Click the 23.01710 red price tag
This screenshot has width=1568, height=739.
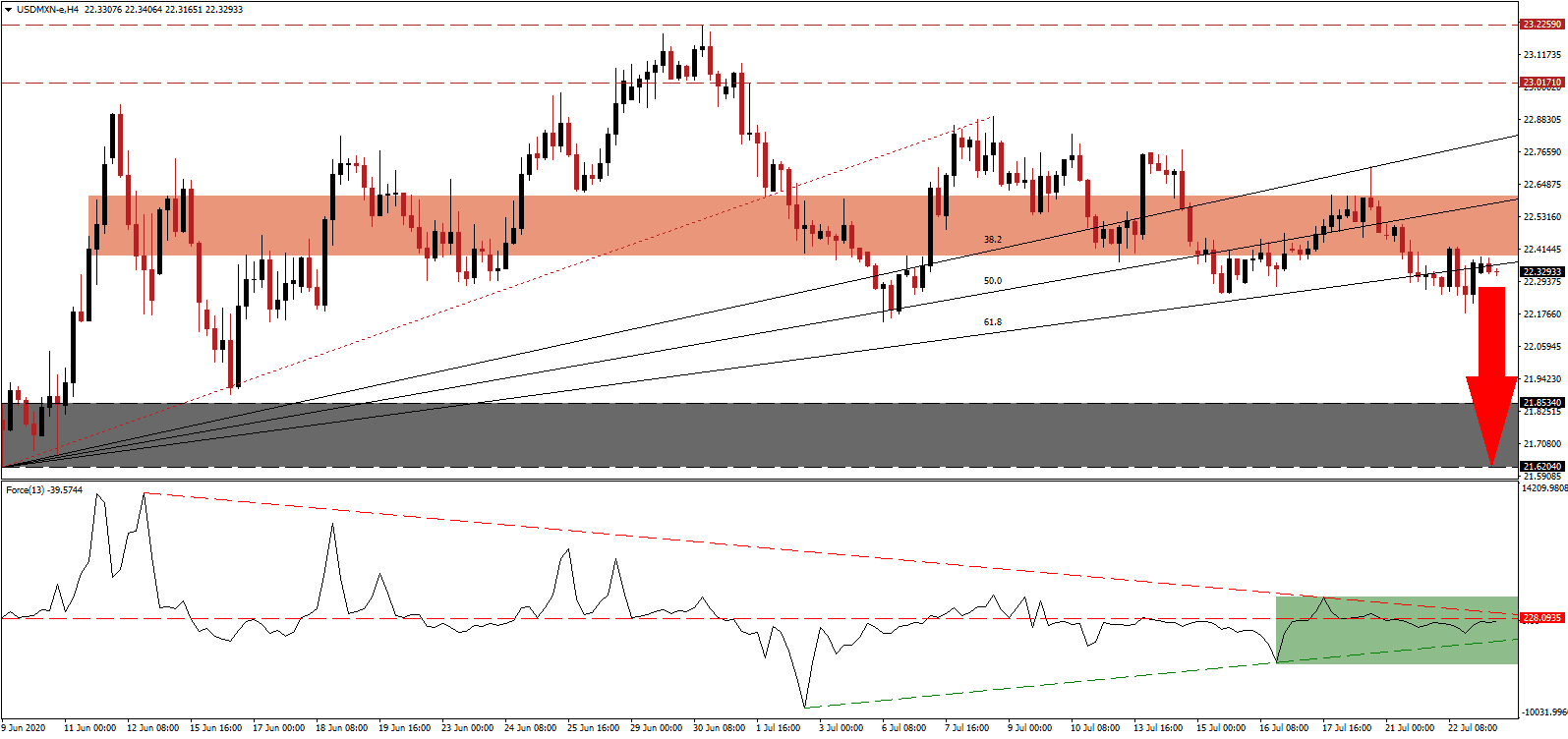pos(1541,83)
